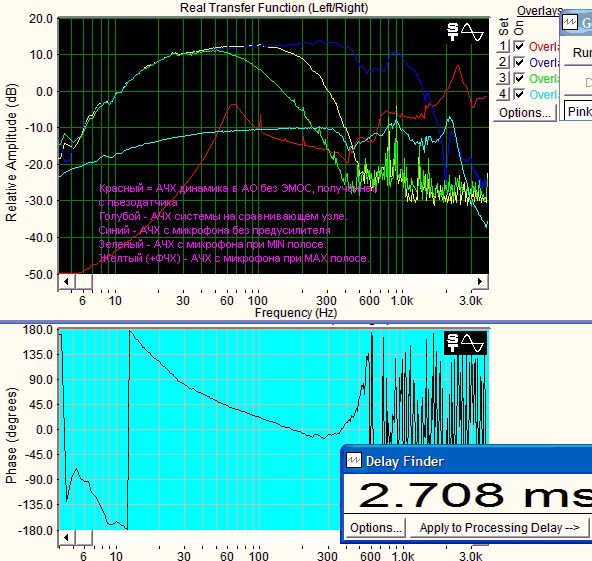Screen dimensions: 592x561
Task: Open Options... in the Delay Finder dialog
Action: 375,527
